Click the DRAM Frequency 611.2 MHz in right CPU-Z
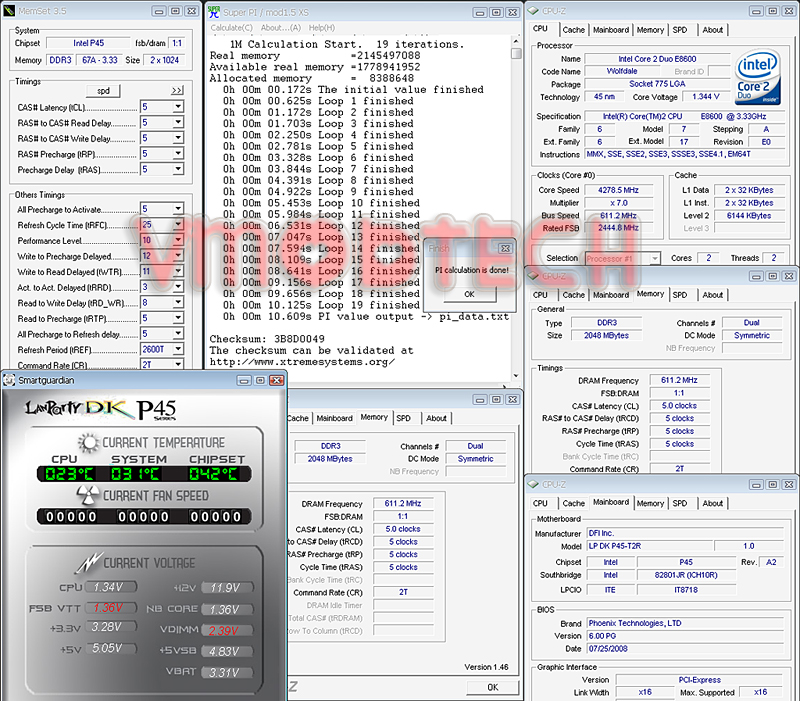 coord(679,380)
